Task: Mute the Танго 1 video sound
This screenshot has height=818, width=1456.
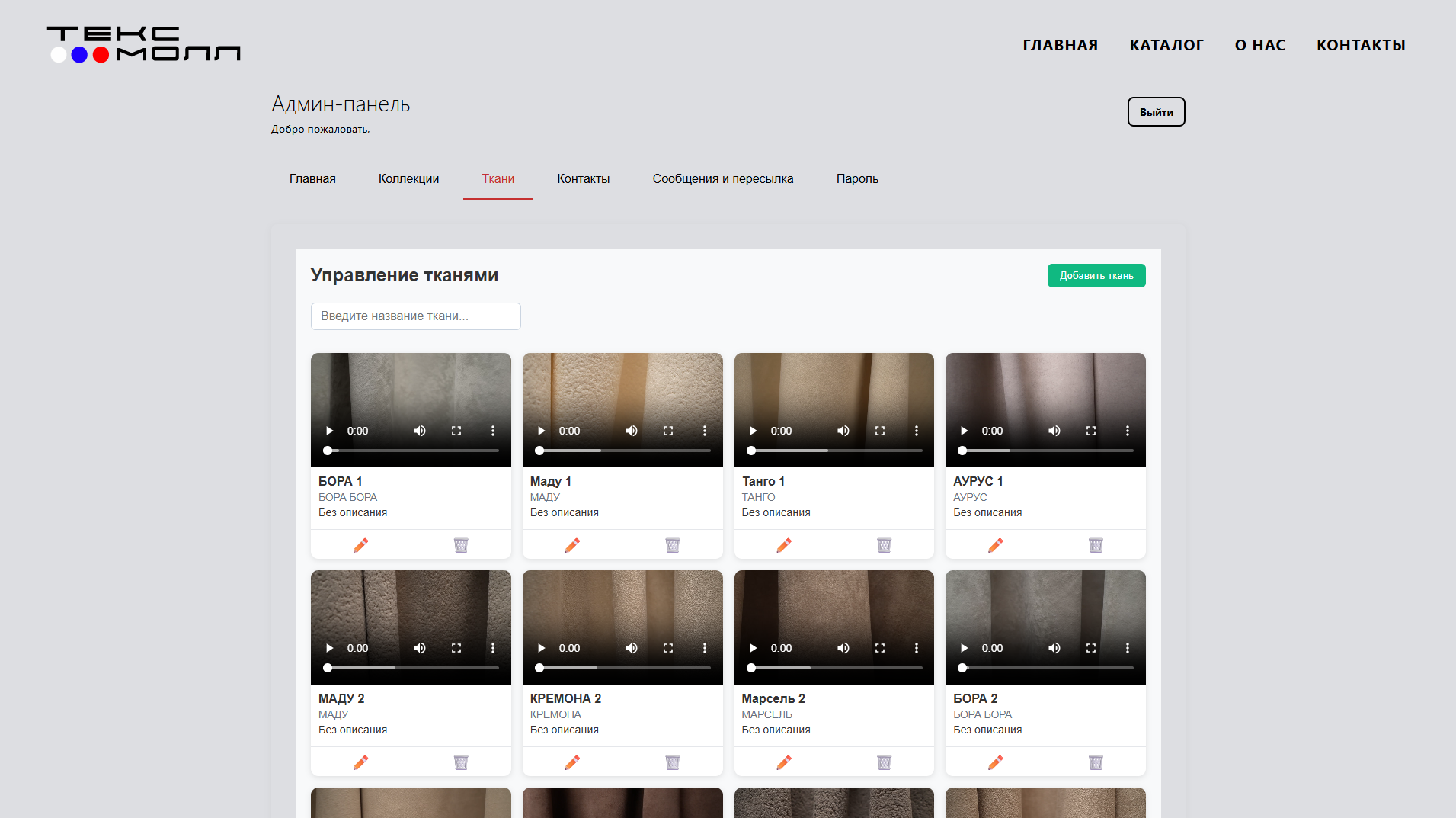Action: point(843,431)
